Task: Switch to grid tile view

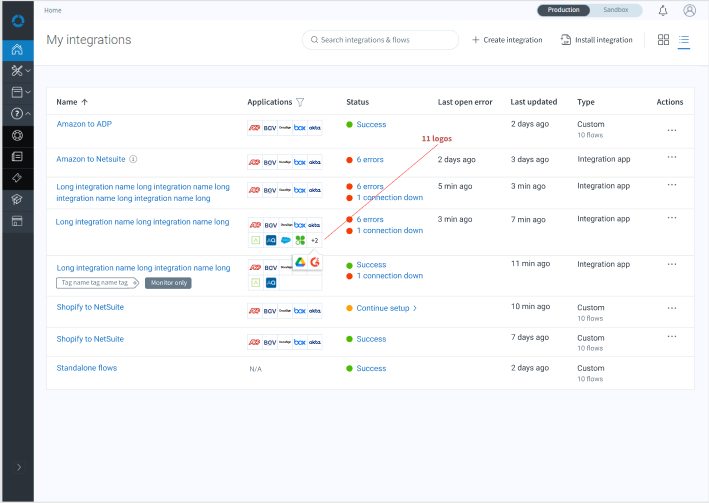Action: click(663, 40)
